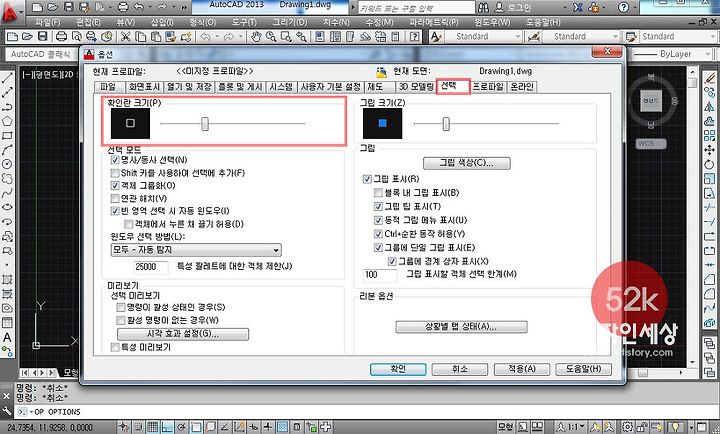This screenshot has width=720, height=434.
Task: Click the Plot printer icon in the standard toolbar
Action: click(61, 36)
